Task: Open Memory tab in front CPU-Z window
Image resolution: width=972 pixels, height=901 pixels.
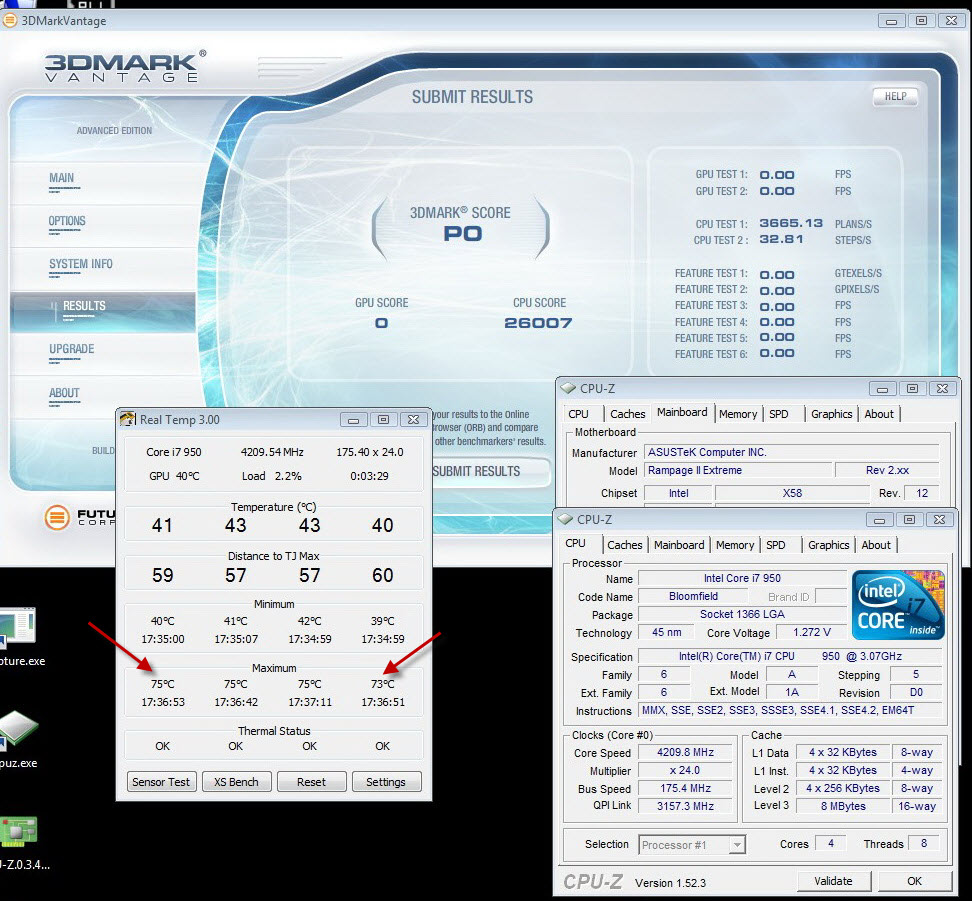Action: (735, 544)
